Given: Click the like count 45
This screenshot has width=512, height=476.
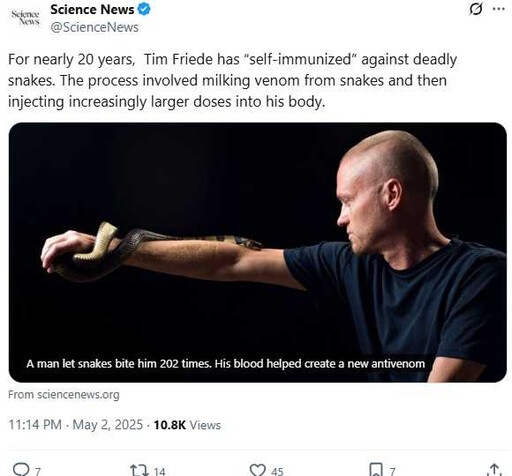Looking at the screenshot, I should [x=277, y=471].
